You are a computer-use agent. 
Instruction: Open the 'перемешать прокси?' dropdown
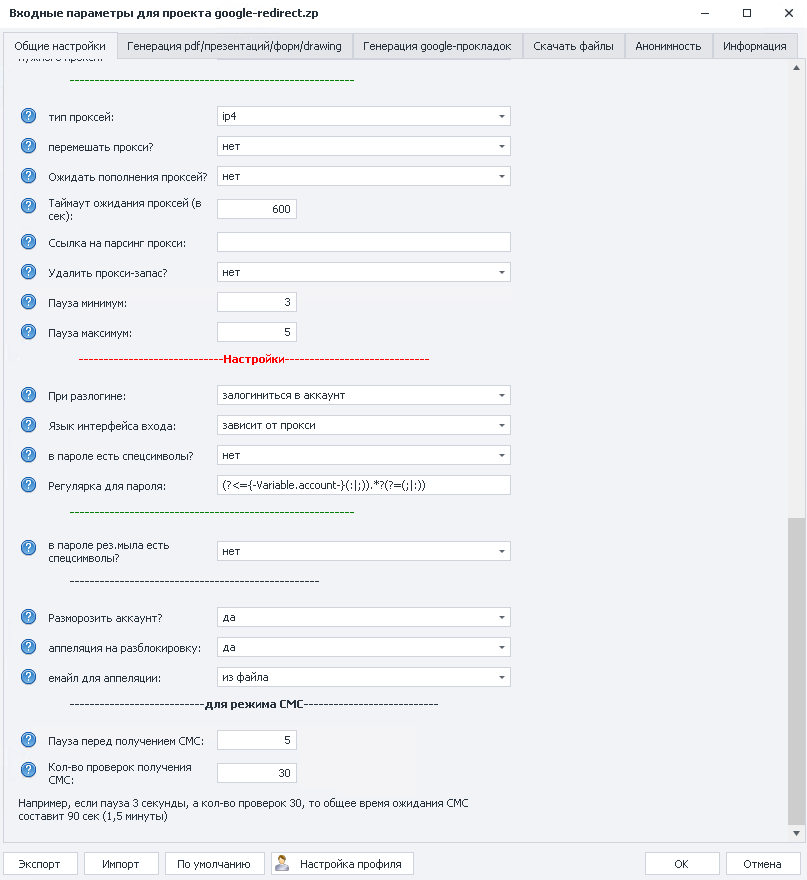364,146
